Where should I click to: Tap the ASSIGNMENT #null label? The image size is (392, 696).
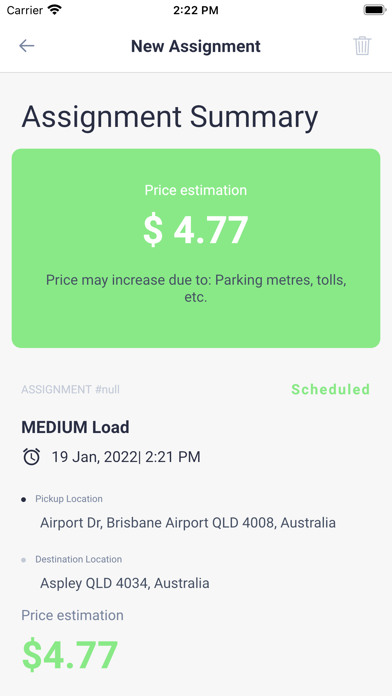tap(71, 390)
